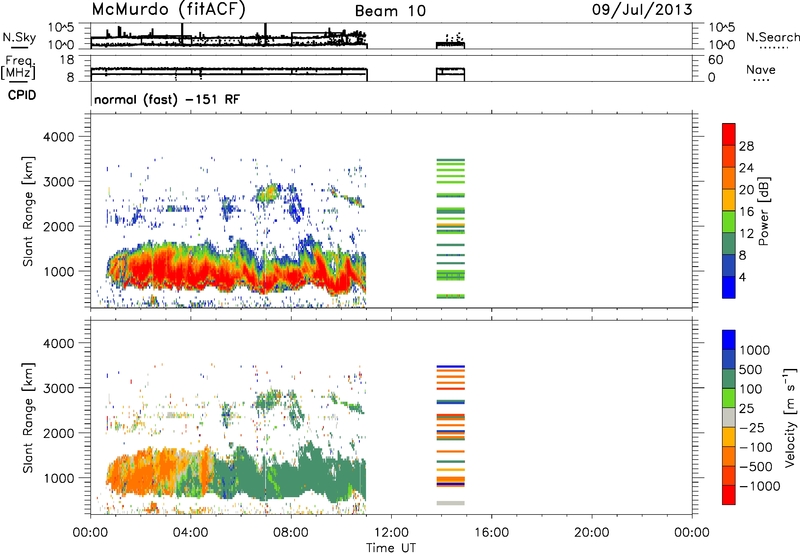This screenshot has height=554, width=800.
Task: Click the 'CPID' label
Action: point(22,95)
